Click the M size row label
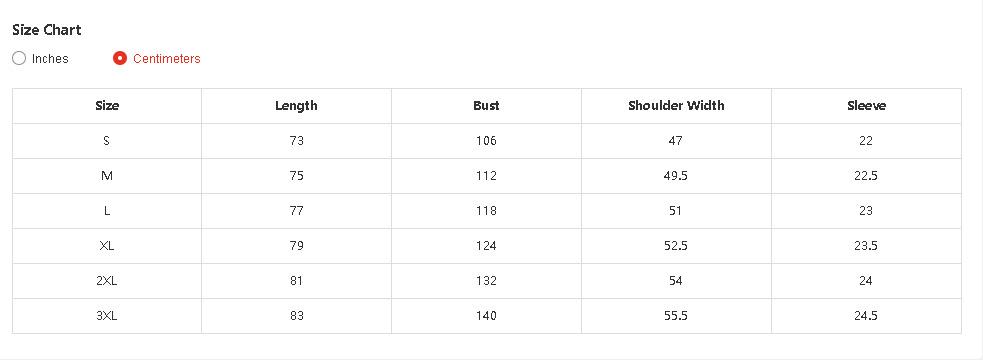 107,176
